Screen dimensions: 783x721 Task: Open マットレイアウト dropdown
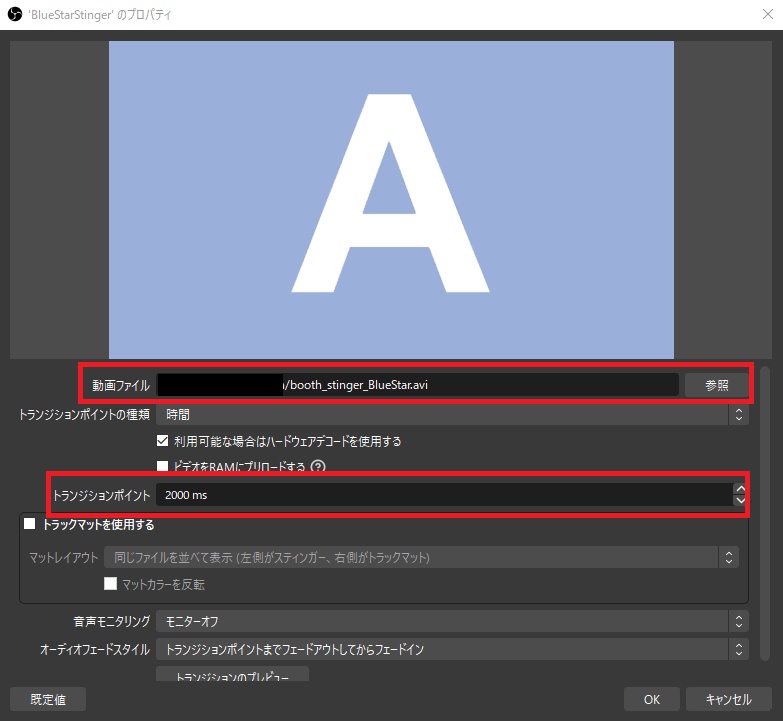tap(421, 557)
